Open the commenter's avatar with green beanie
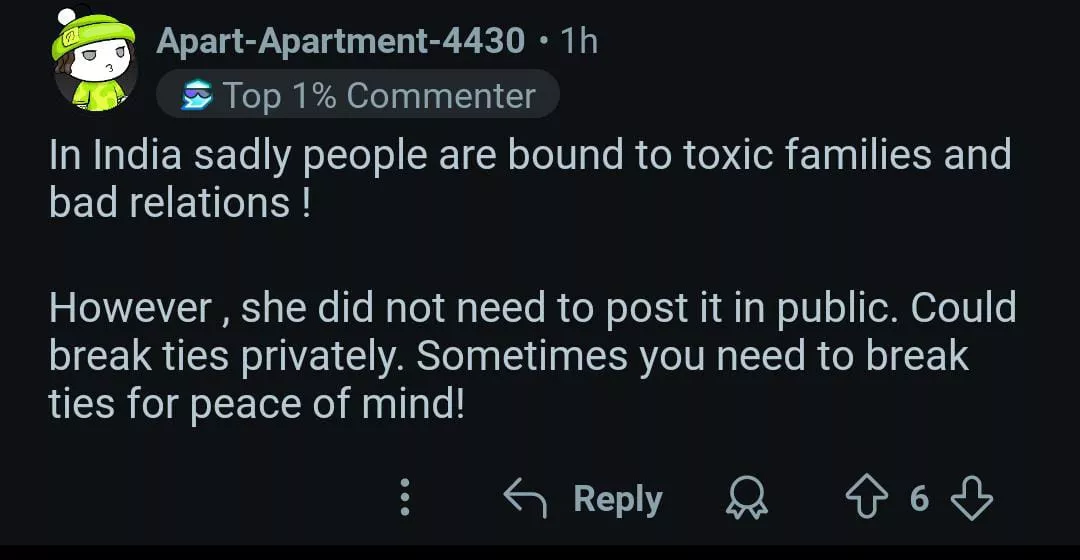1080x560 pixels. [95, 62]
